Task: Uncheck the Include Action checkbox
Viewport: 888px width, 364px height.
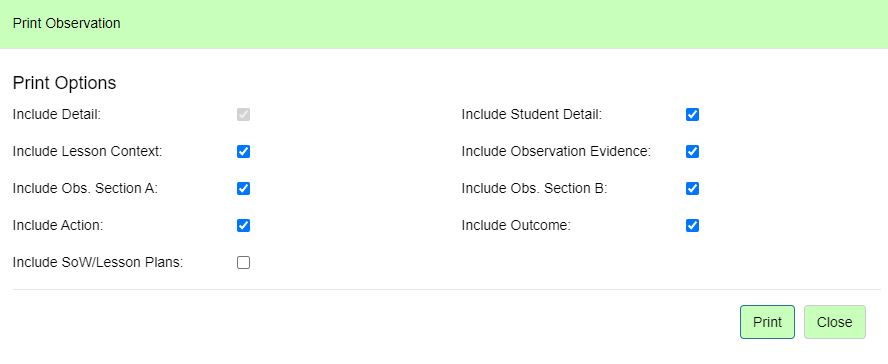Action: [x=244, y=225]
